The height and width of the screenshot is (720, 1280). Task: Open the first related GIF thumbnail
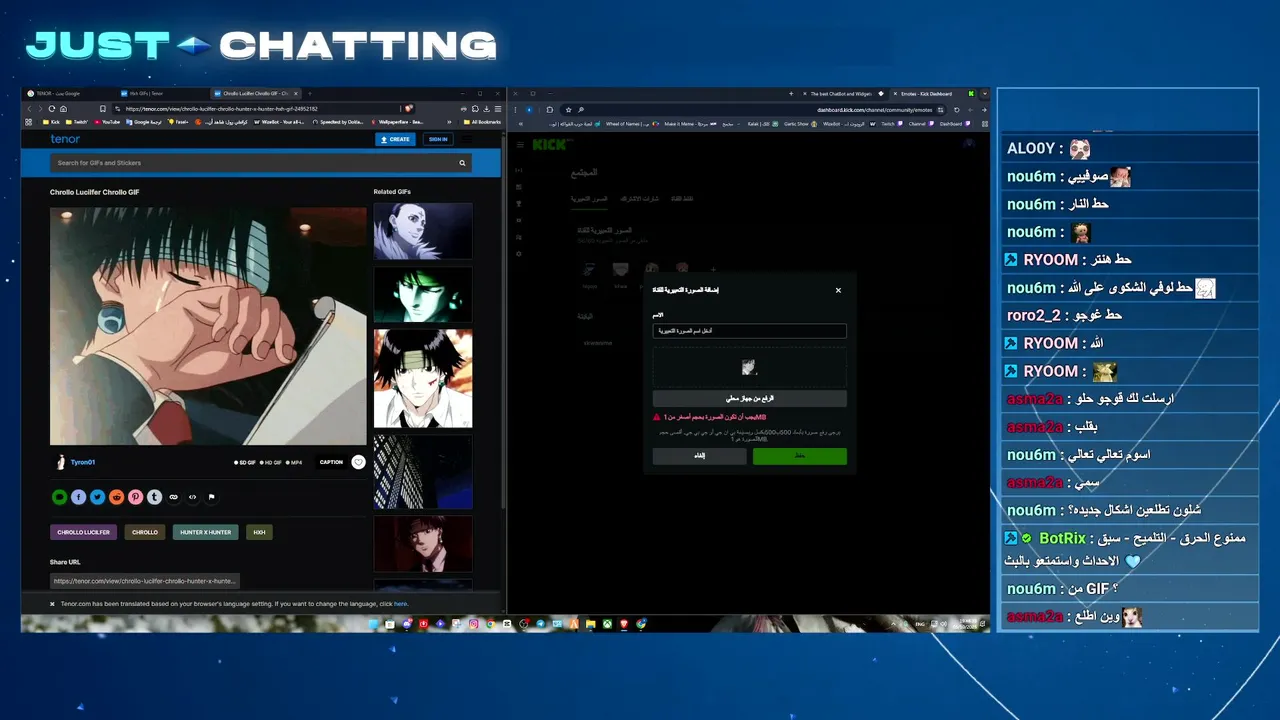[x=423, y=231]
